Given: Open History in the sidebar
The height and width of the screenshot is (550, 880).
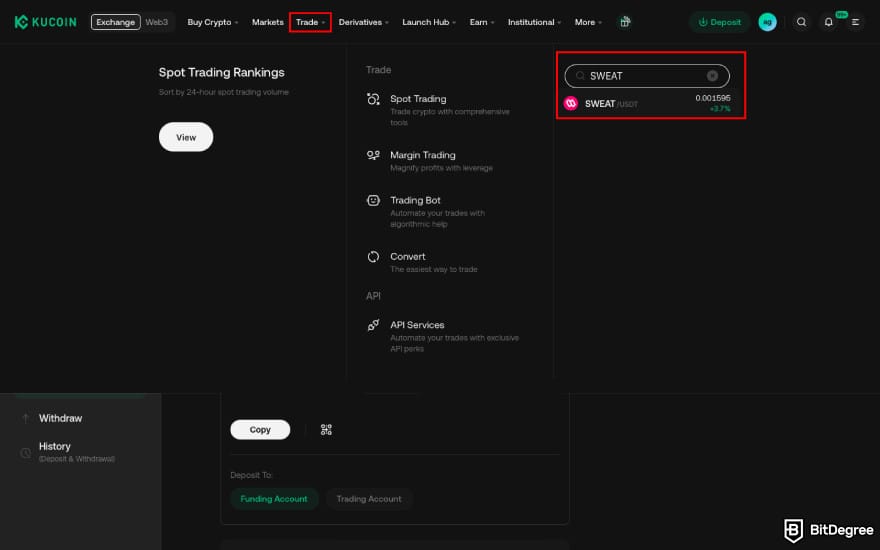Looking at the screenshot, I should click(54, 447).
